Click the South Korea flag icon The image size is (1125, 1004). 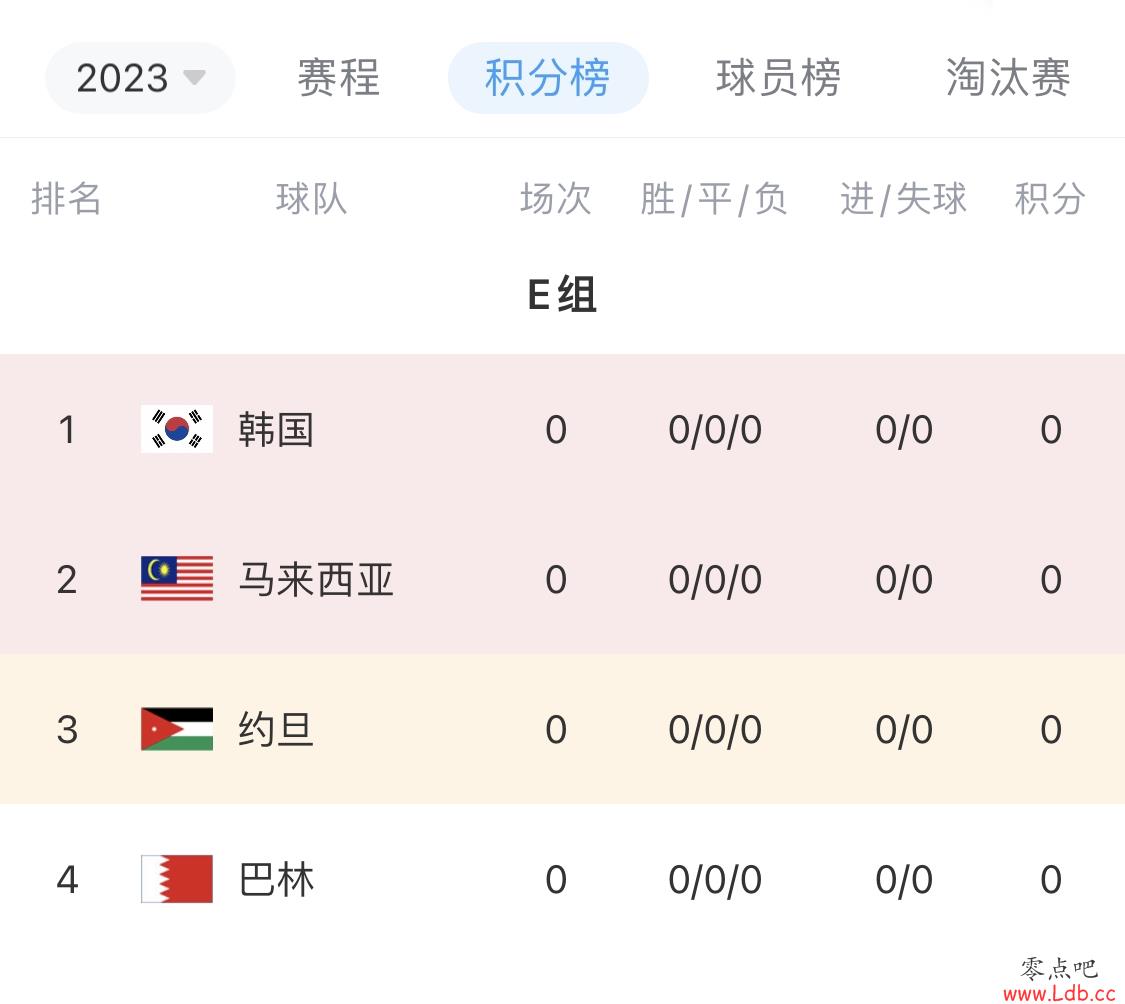click(176, 429)
